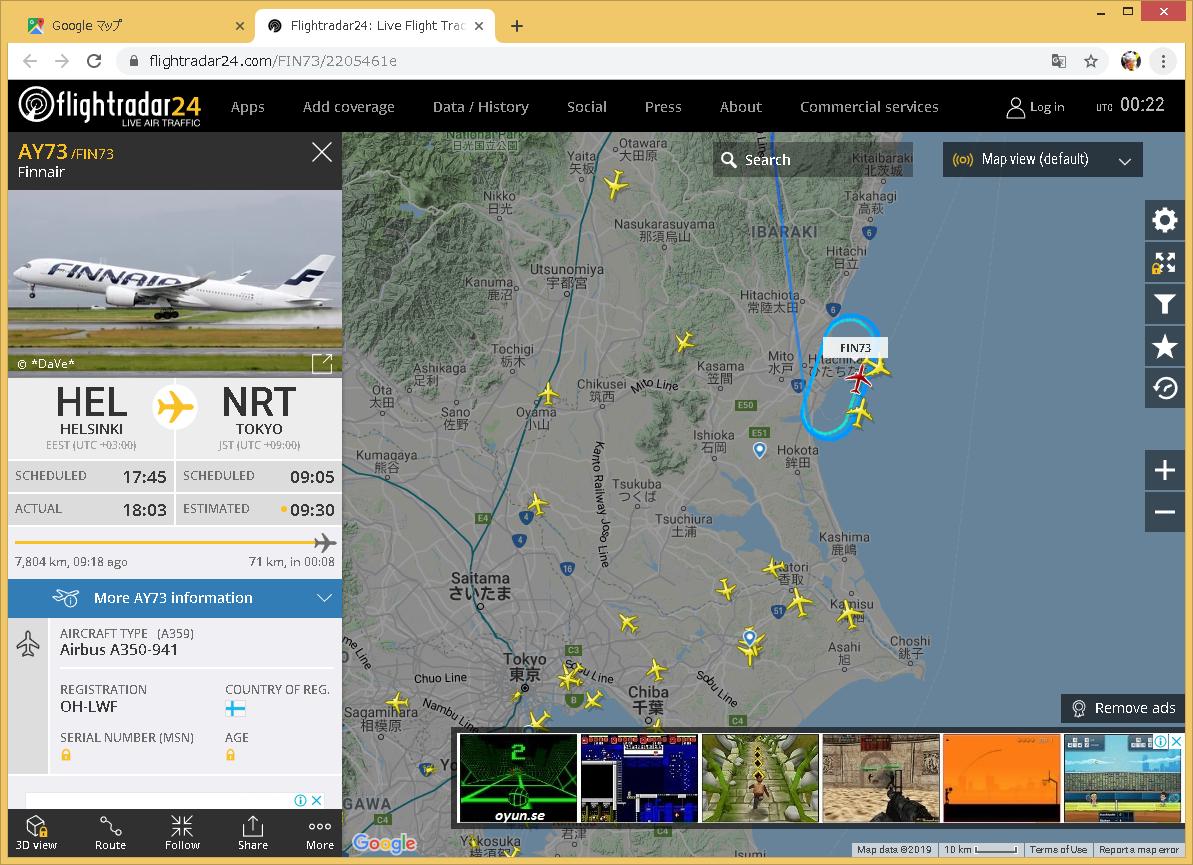Open Terms of Use link
The height and width of the screenshot is (865, 1193).
pos(1058,850)
